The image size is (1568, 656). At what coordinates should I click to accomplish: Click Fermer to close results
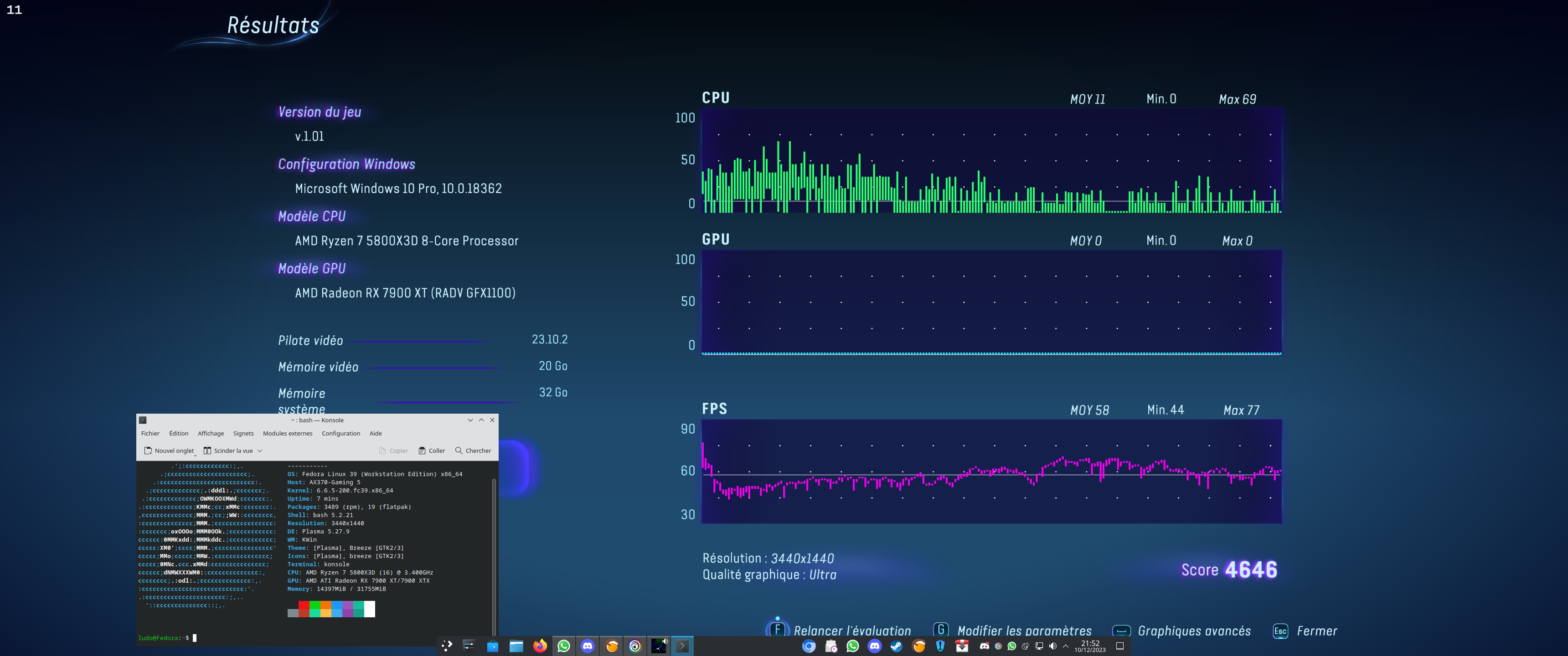tap(1316, 631)
